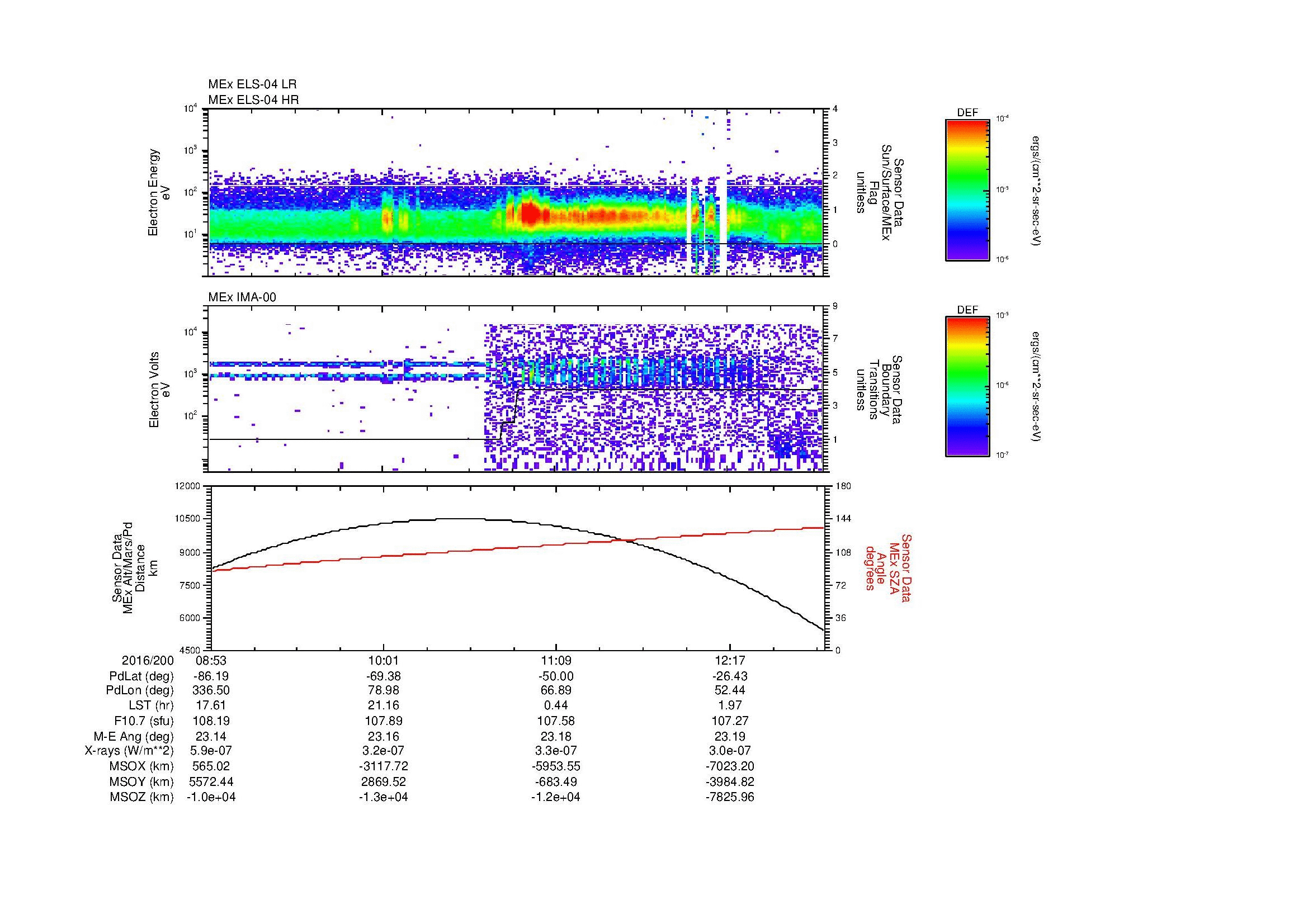The image size is (1308, 924).
Task: Click the 08:53 time tick label
Action: tap(211, 661)
